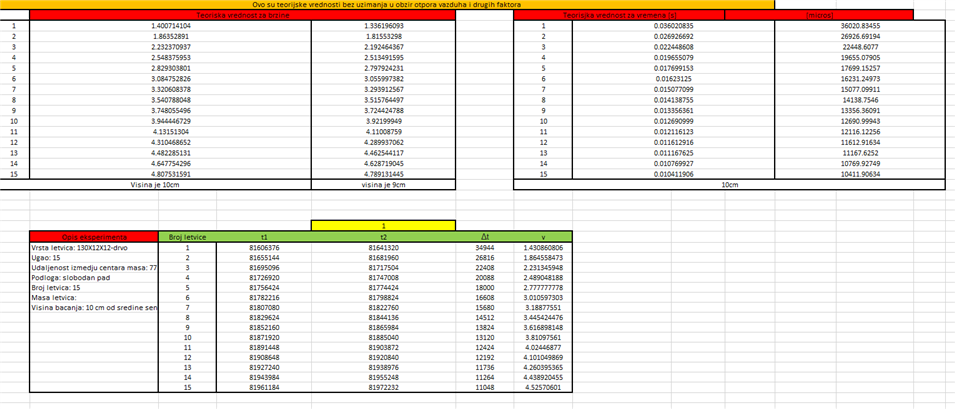Select 'Udaljenost izmedju centara masa' cell
Viewport: 955px width, 409px height.
point(94,268)
